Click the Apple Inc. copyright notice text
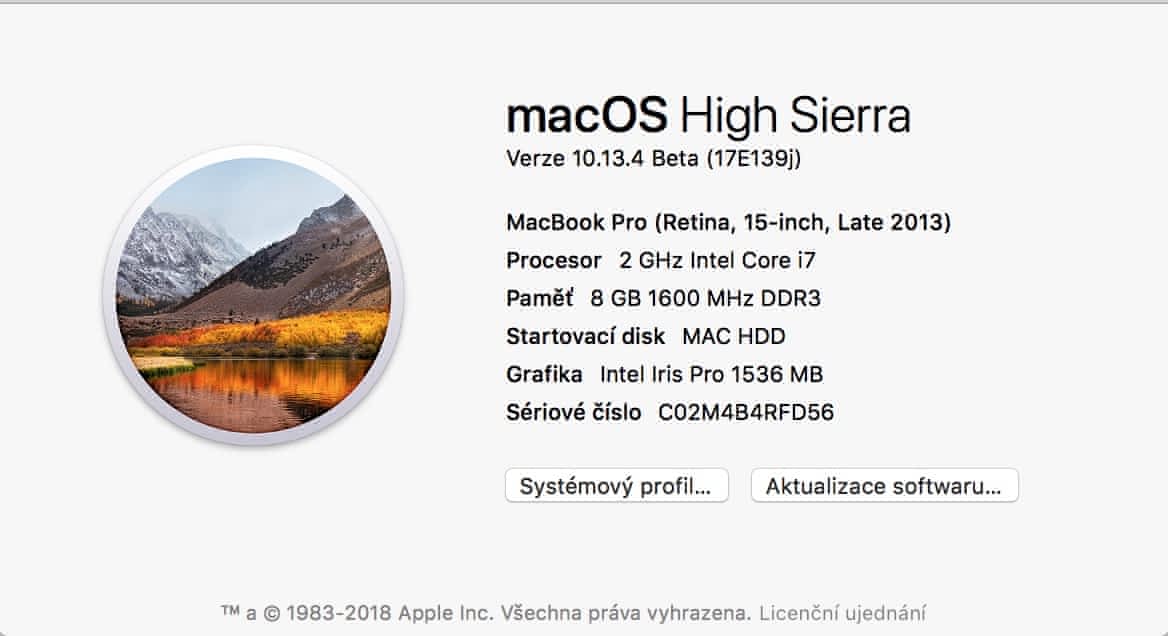 (485, 612)
